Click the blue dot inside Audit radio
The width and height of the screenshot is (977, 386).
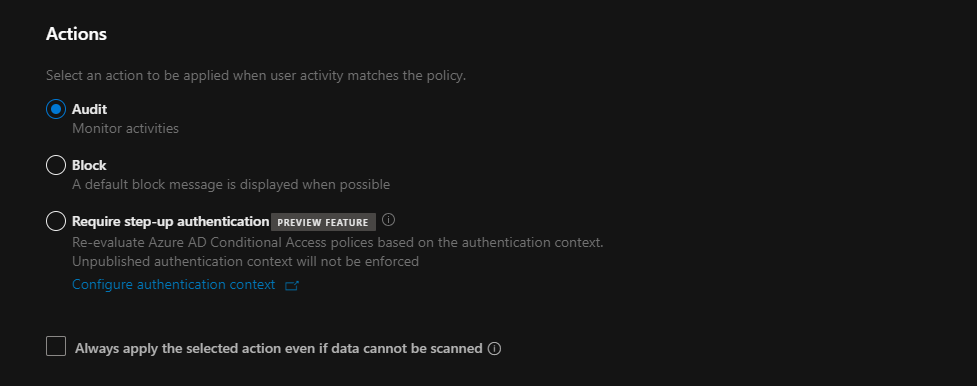coord(56,109)
